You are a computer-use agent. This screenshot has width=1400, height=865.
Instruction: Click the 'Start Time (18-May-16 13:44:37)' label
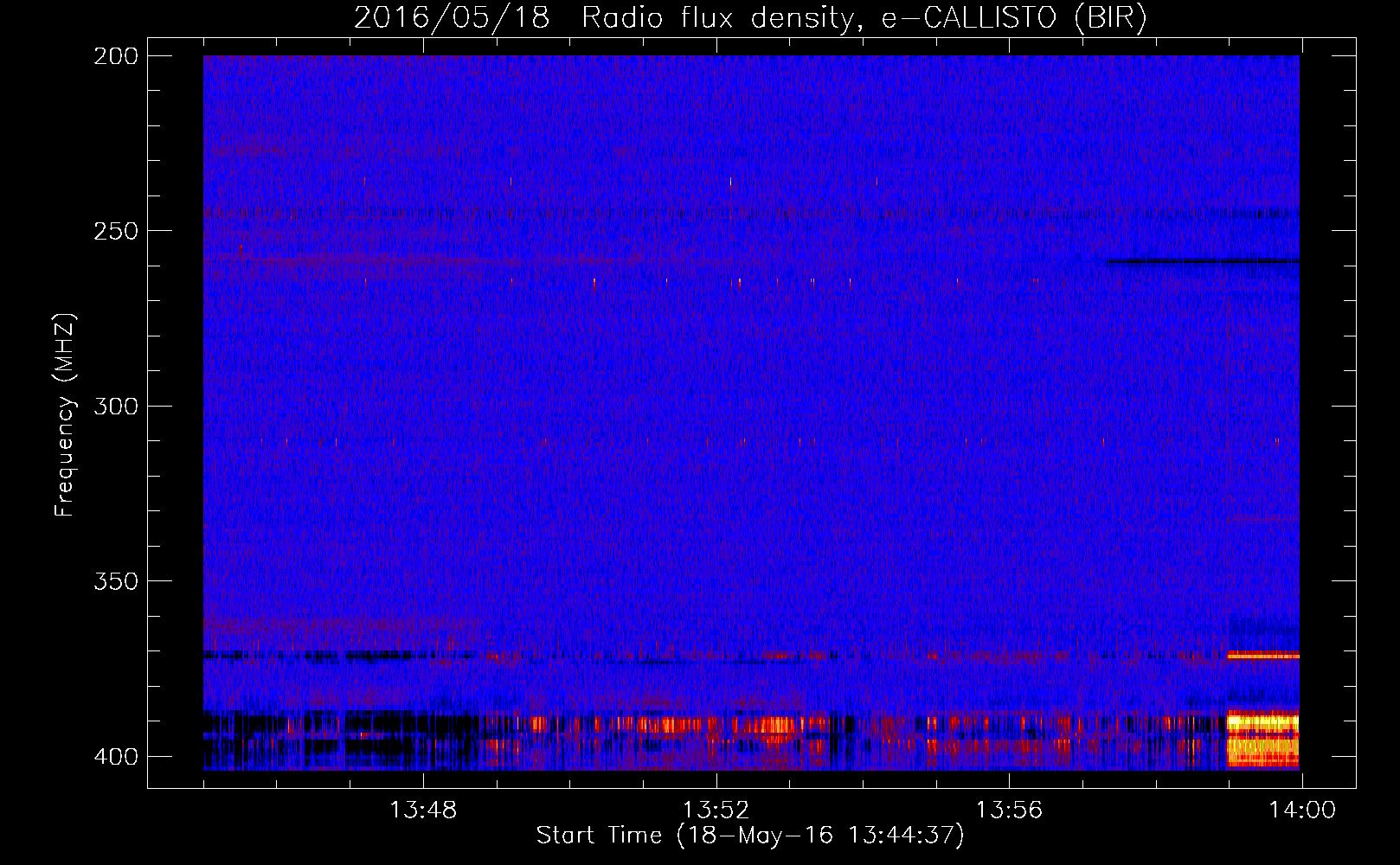[x=750, y=836]
